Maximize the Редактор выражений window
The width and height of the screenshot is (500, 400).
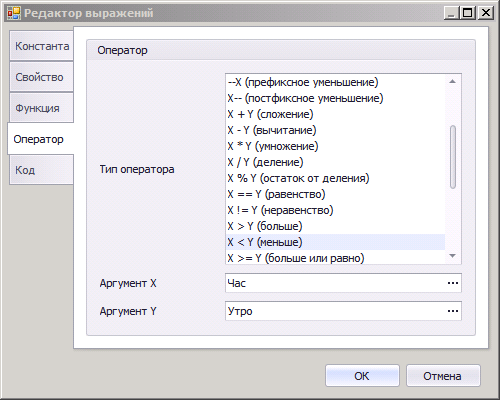468,13
